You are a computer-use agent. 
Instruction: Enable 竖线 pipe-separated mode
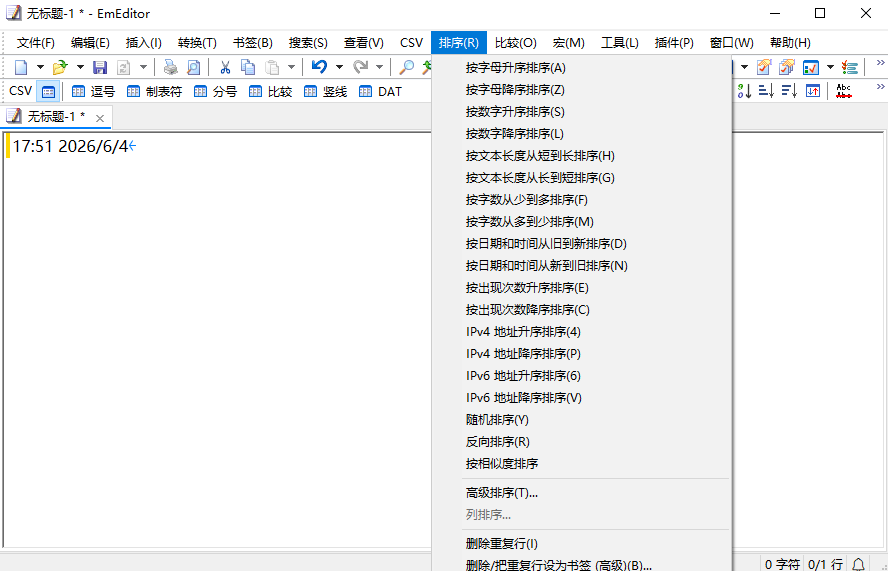click(325, 91)
